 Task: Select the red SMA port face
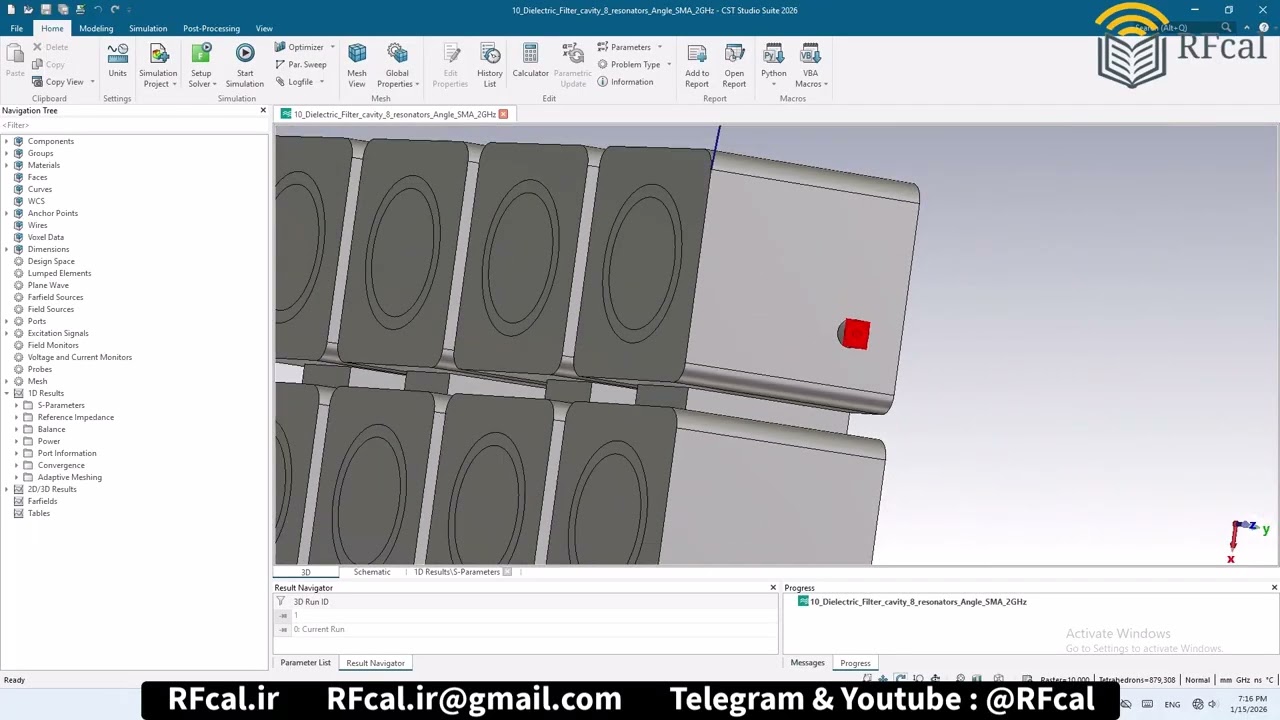point(856,334)
